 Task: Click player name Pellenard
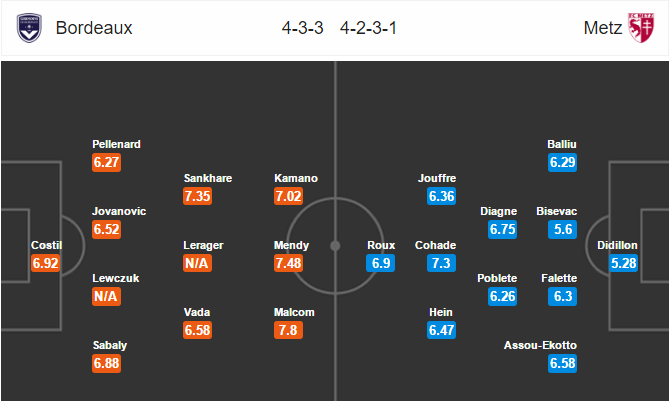(116, 144)
